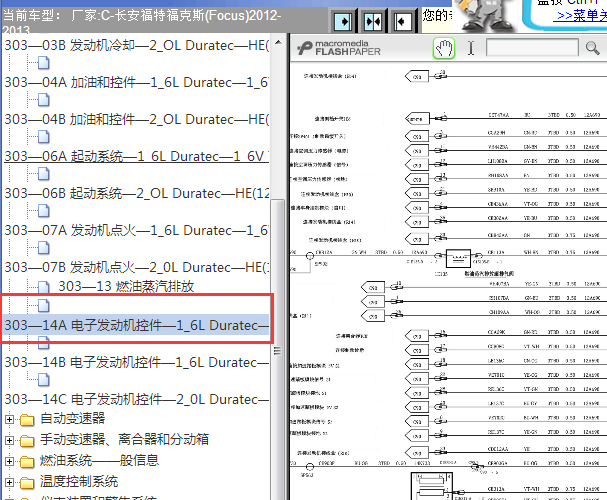Select the FlashPaper text selection cursor tool
The width and height of the screenshot is (607, 500).
(471, 48)
